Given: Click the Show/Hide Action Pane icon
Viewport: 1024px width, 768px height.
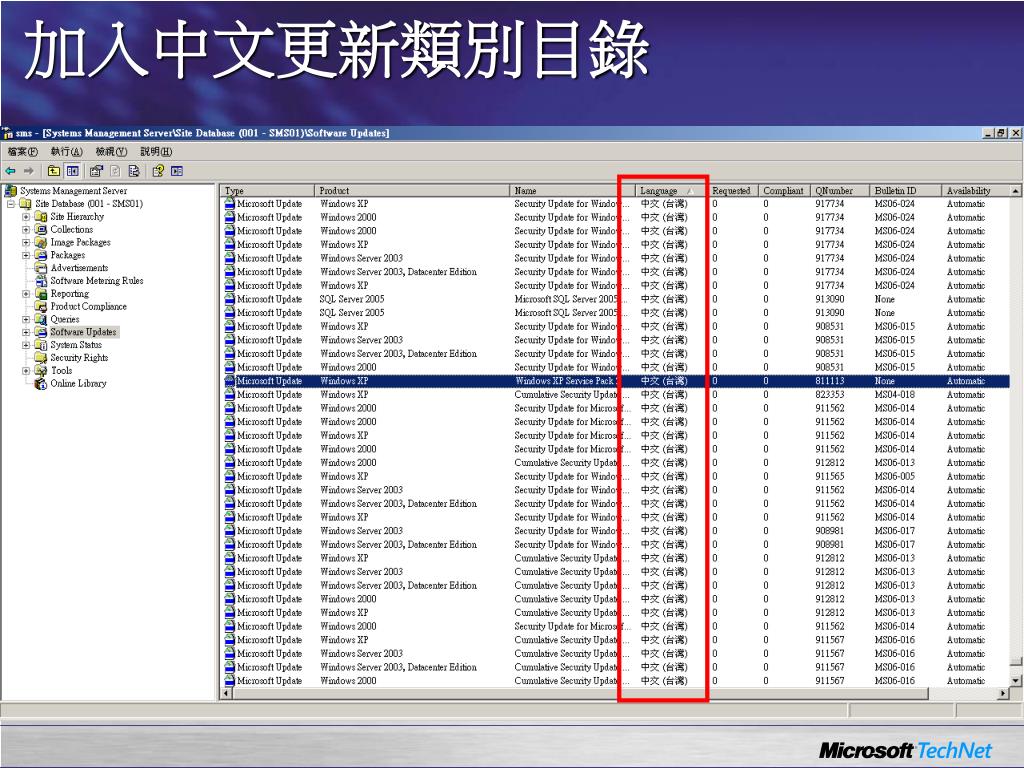Looking at the screenshot, I should click(x=176, y=171).
